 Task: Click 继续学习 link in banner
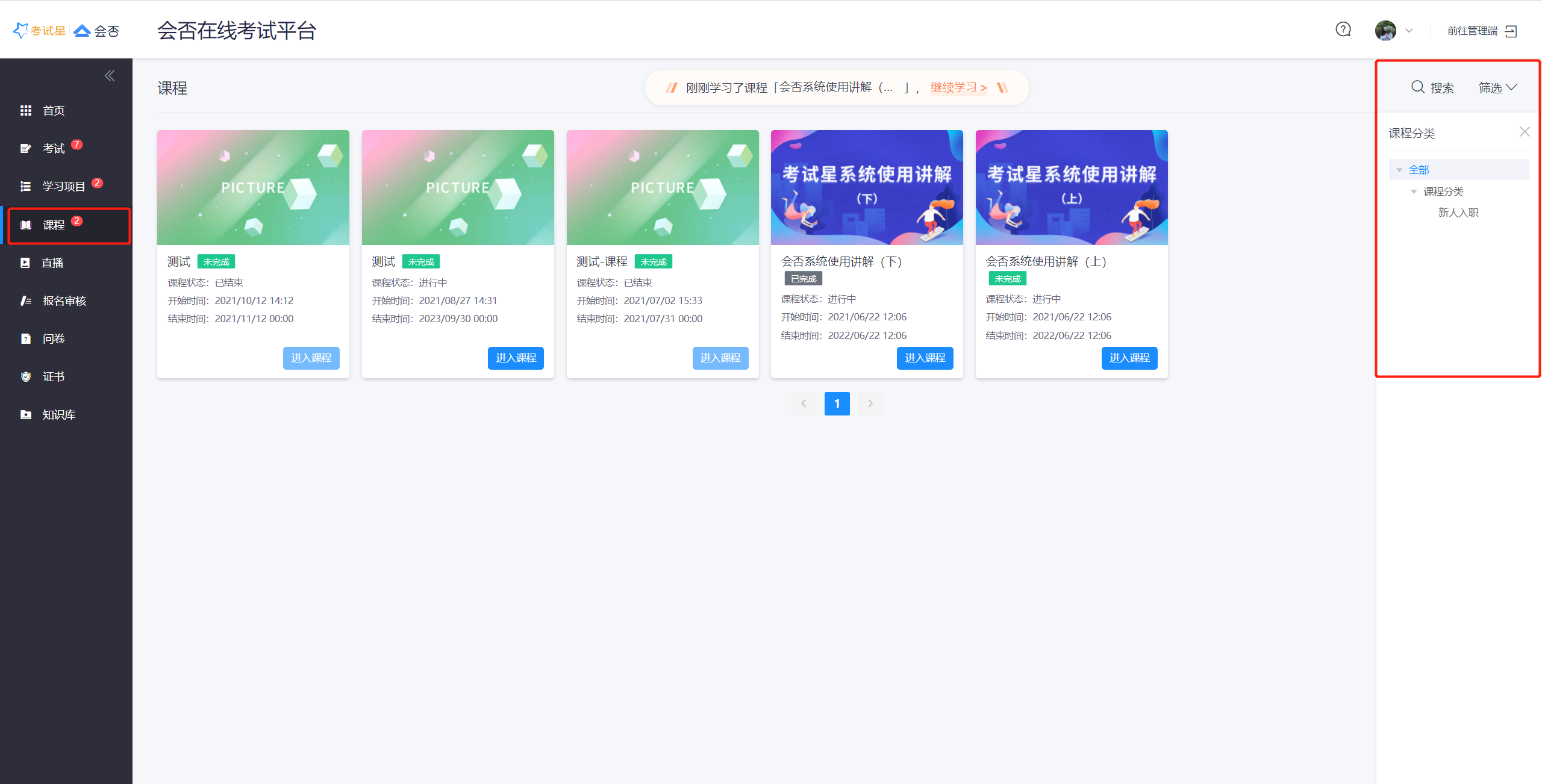tap(958, 88)
